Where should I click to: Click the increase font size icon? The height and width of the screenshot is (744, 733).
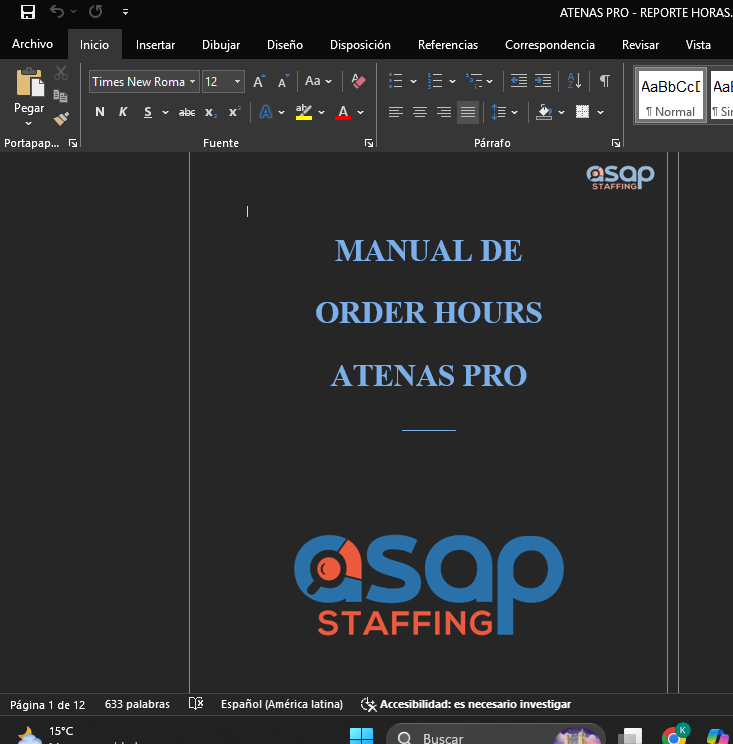(x=259, y=81)
